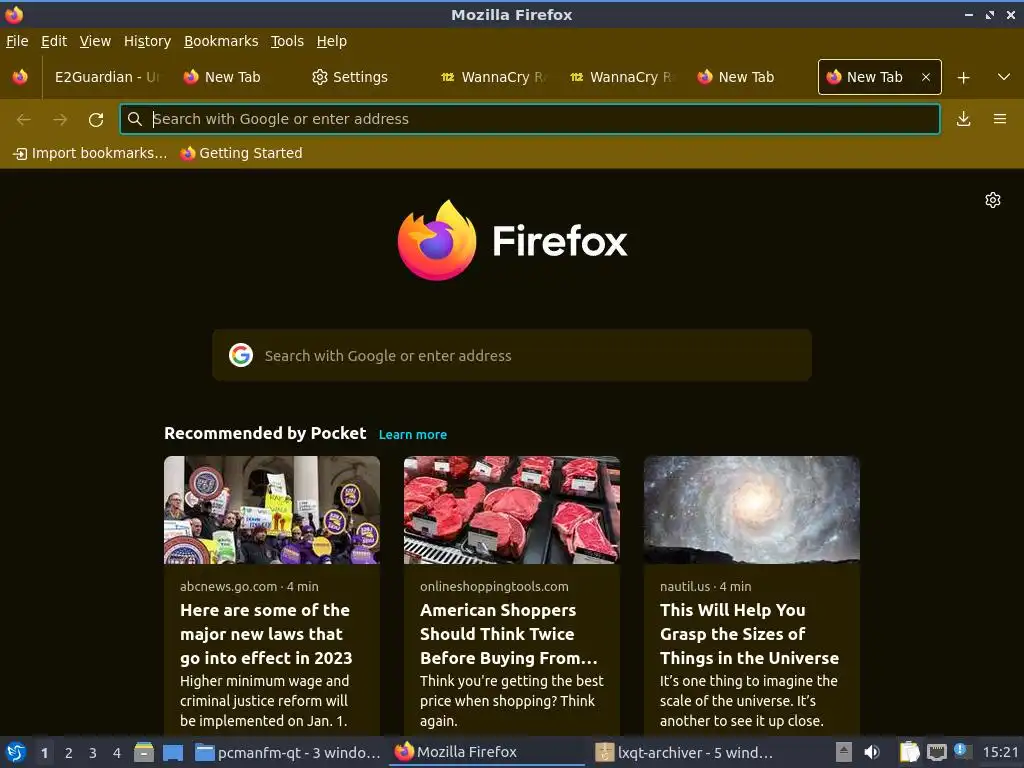Switch to virtual desktop 3
Screen dimensions: 1024x768
coord(93,753)
